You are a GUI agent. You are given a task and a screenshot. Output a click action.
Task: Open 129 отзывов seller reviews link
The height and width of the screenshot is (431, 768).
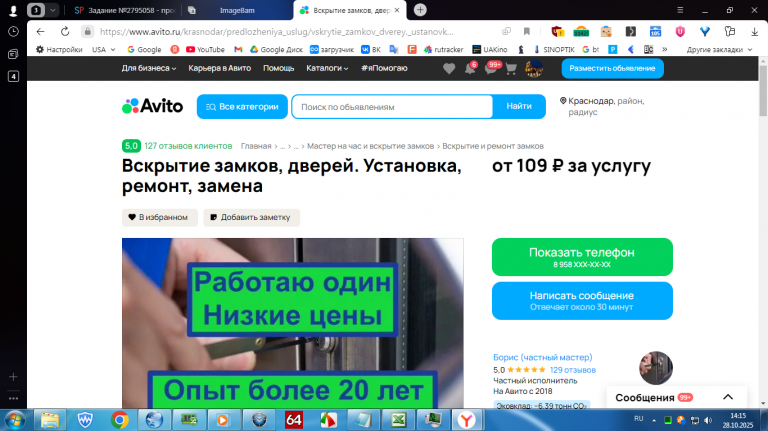tap(573, 370)
